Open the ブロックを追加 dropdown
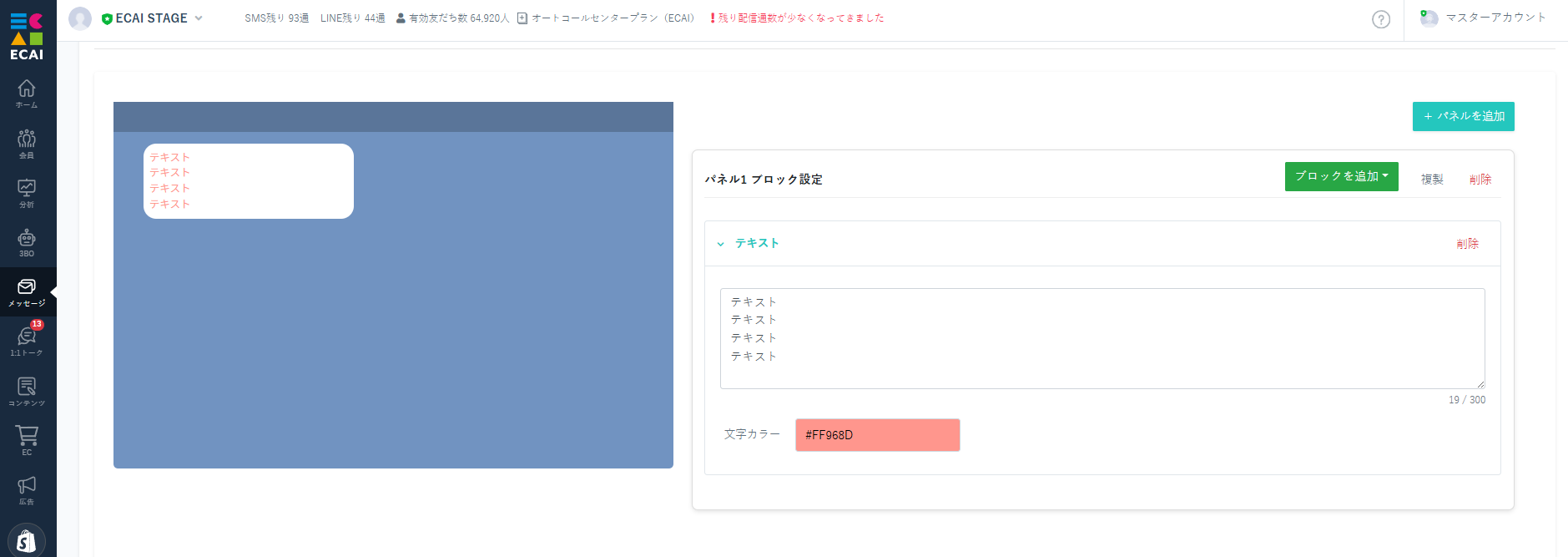The height and width of the screenshot is (557, 1568). tap(1341, 176)
